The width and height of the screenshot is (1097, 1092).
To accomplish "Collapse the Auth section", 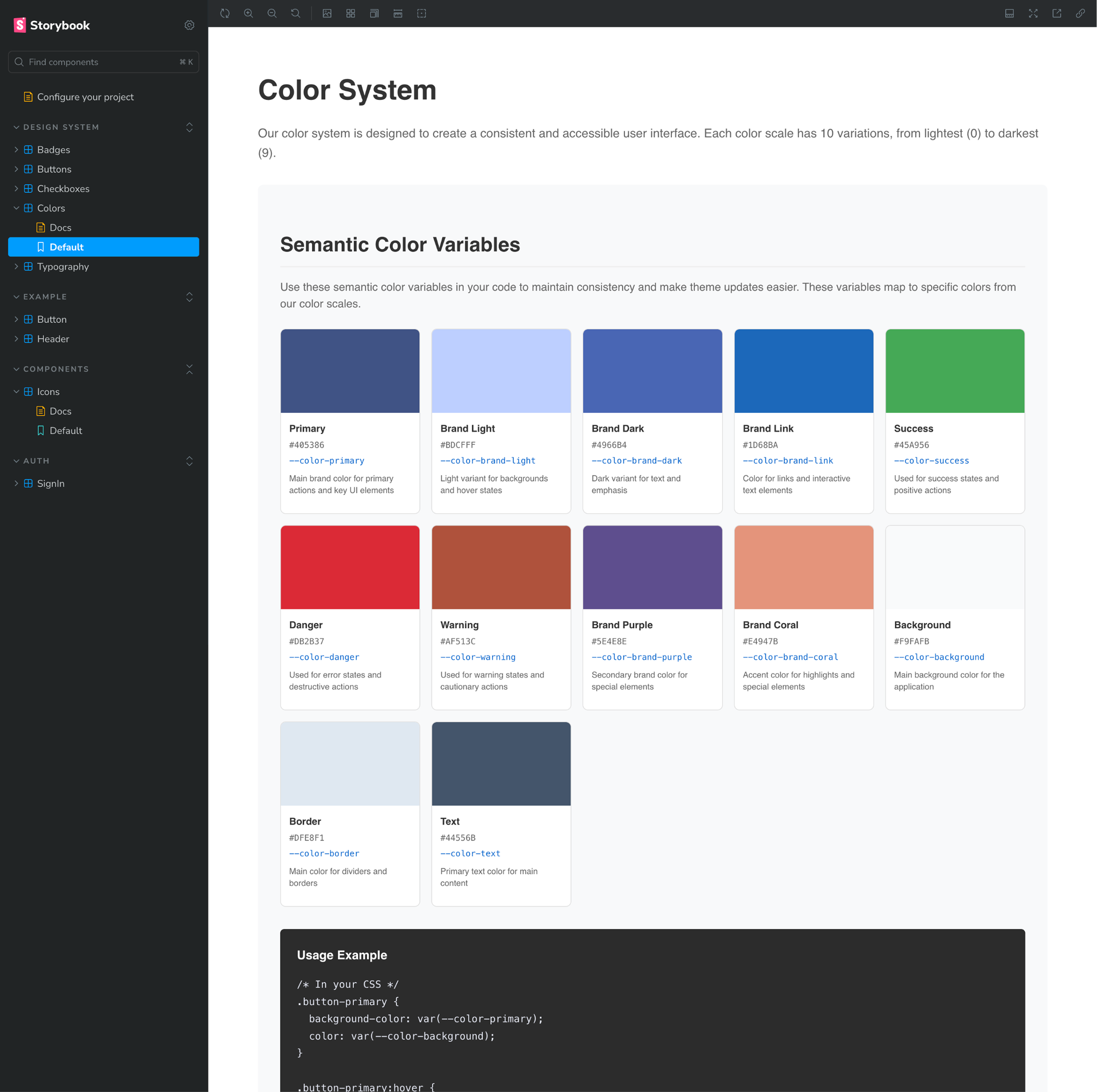I will point(31,461).
